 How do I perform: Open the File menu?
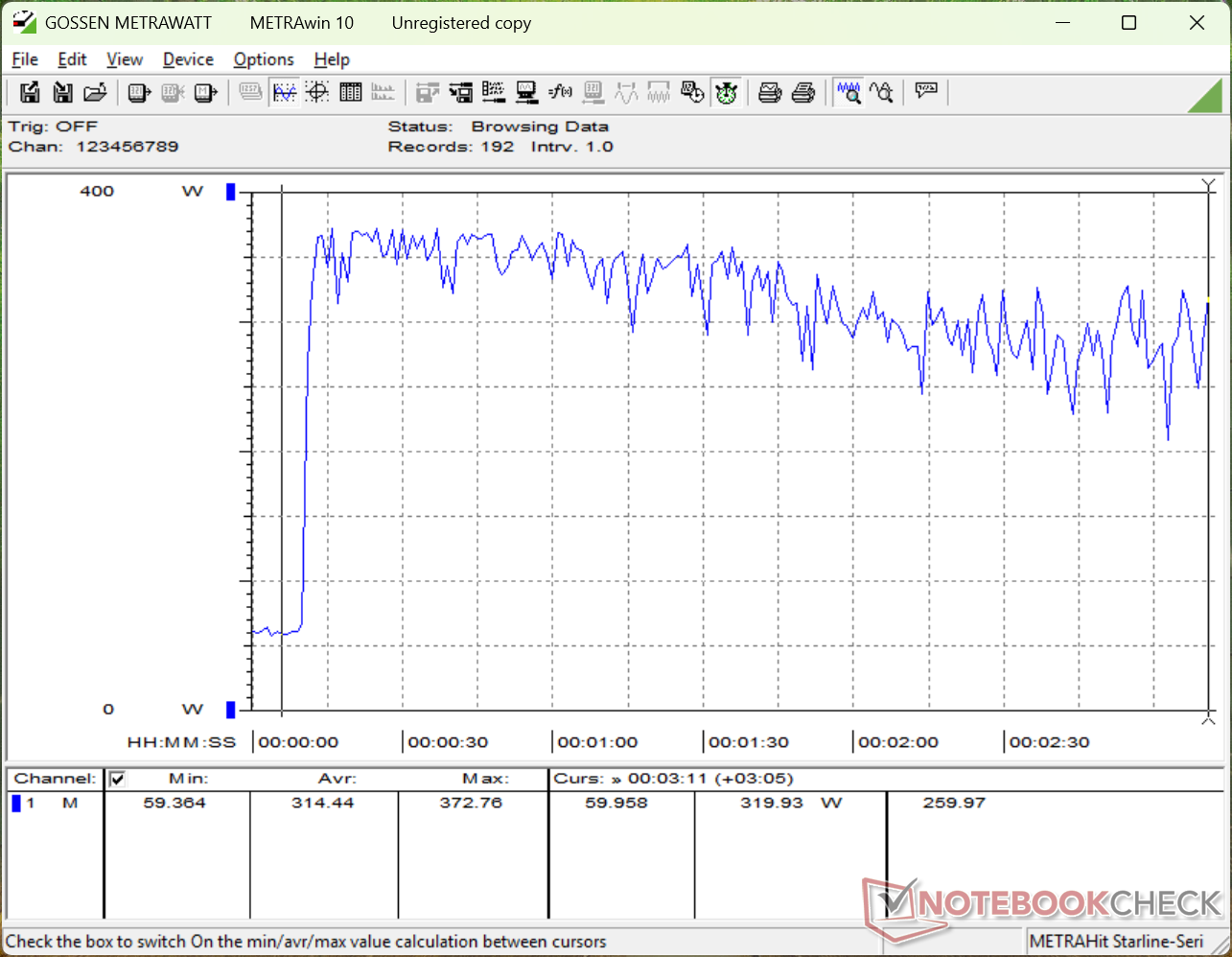click(x=25, y=59)
